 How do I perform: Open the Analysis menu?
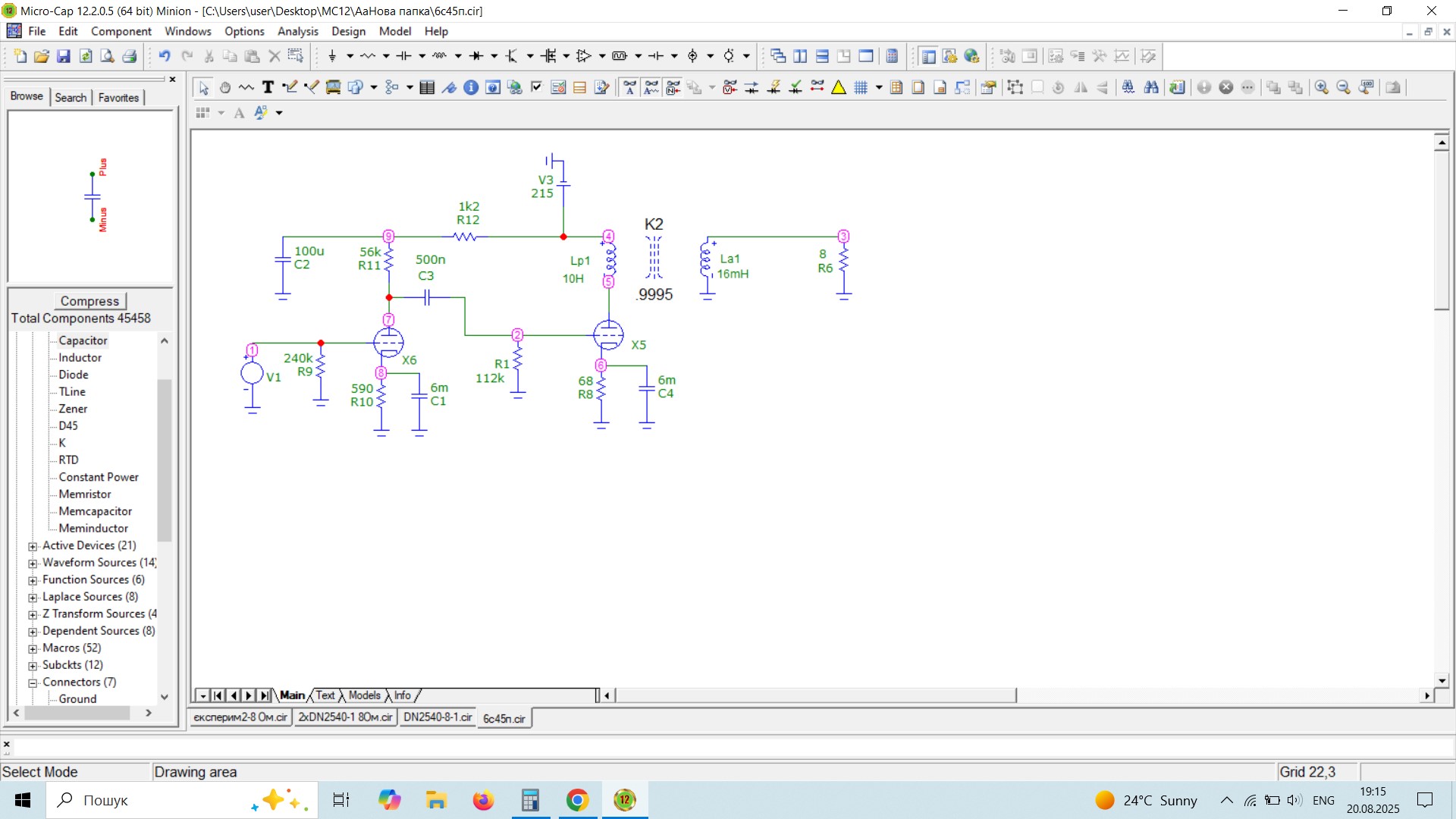coord(297,31)
